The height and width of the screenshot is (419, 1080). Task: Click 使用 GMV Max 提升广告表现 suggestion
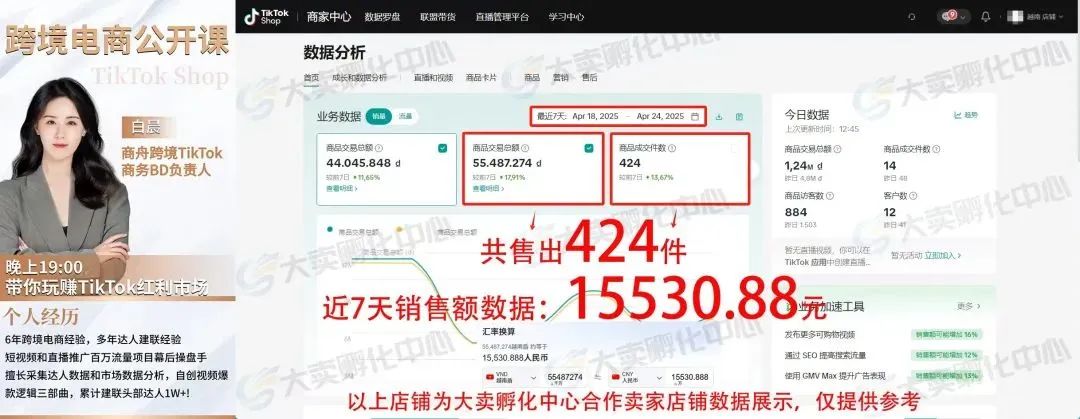(x=835, y=376)
